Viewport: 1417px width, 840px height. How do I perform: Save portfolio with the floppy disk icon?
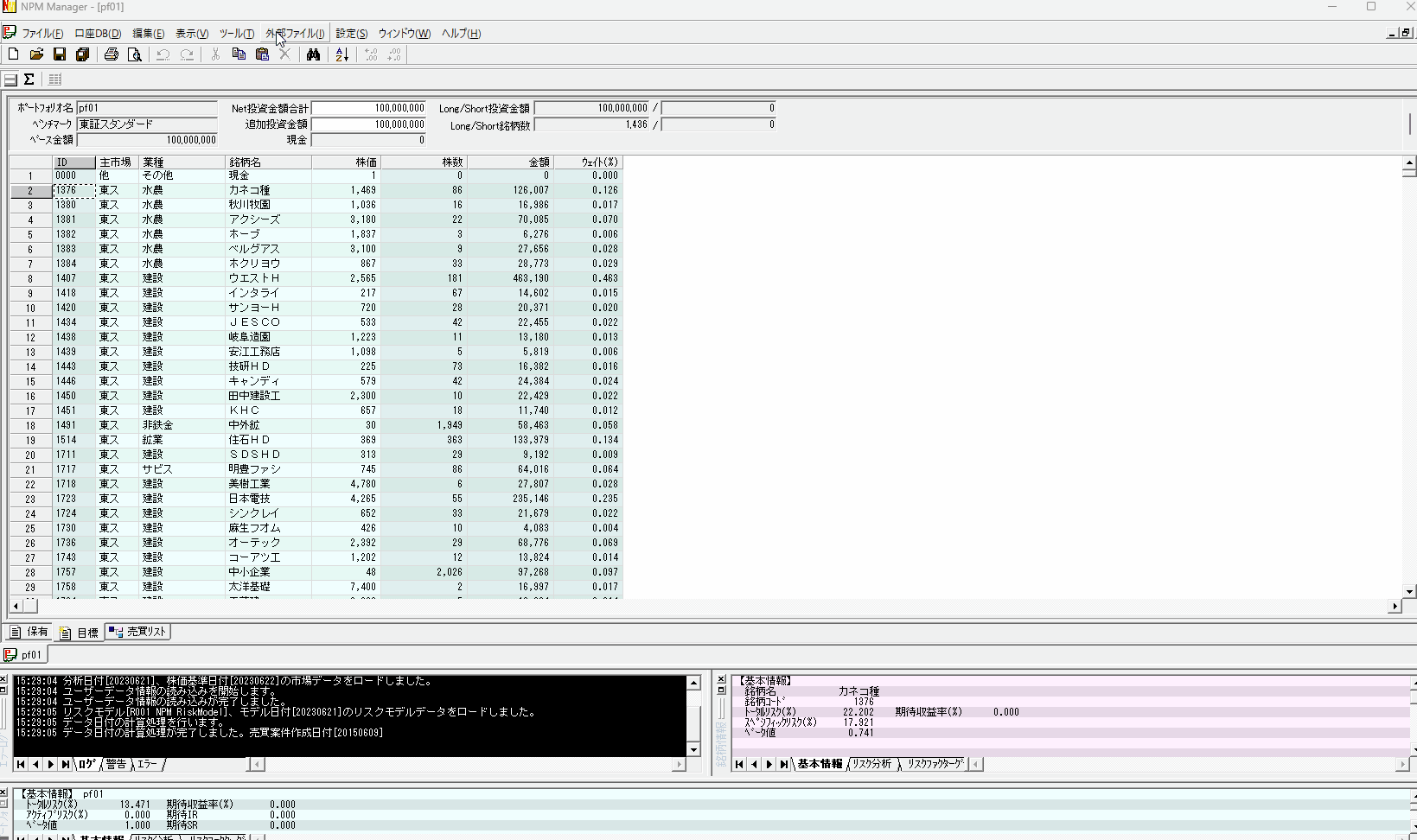(x=60, y=54)
